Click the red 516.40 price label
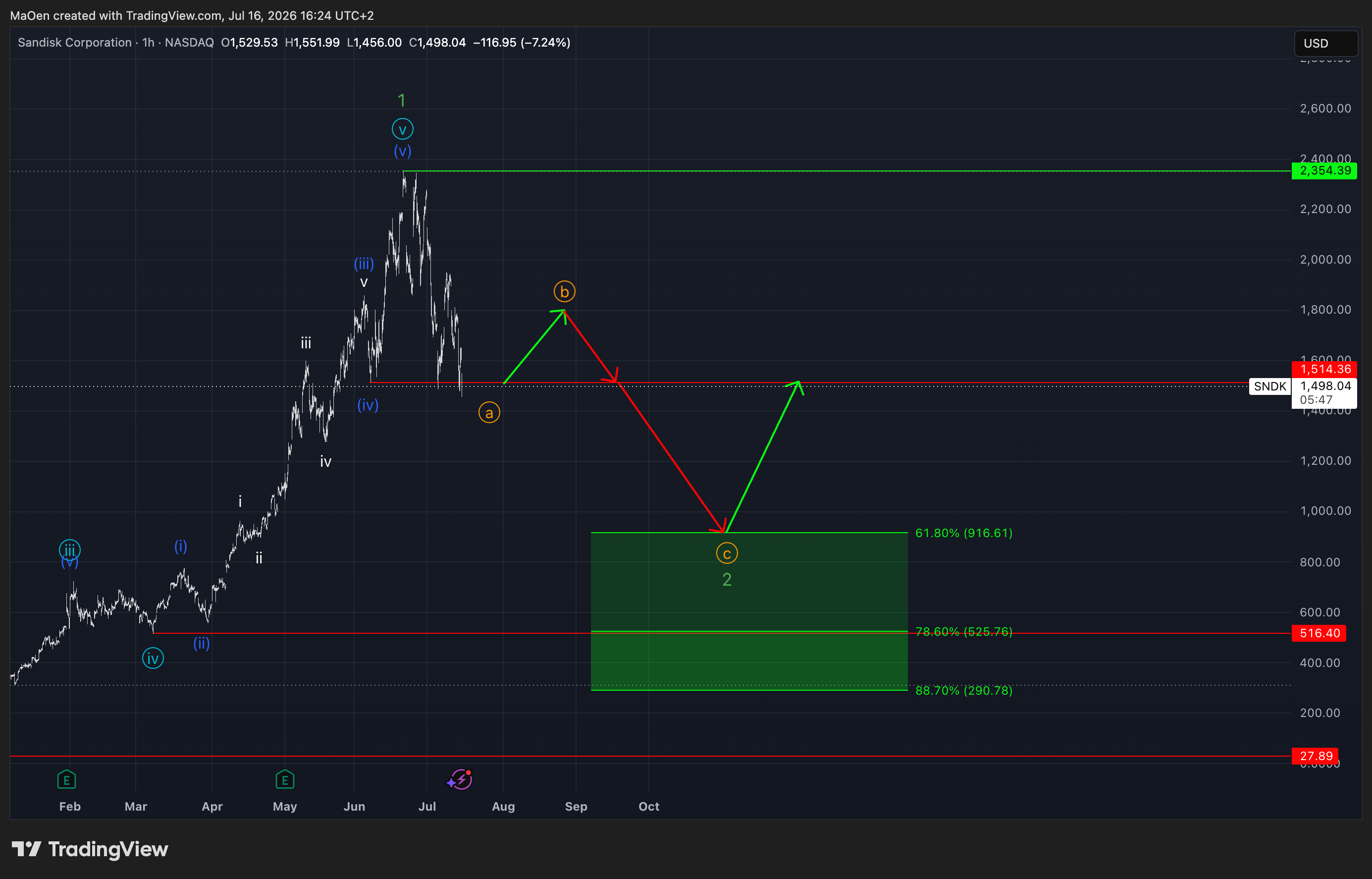The height and width of the screenshot is (879, 1372). click(1319, 633)
